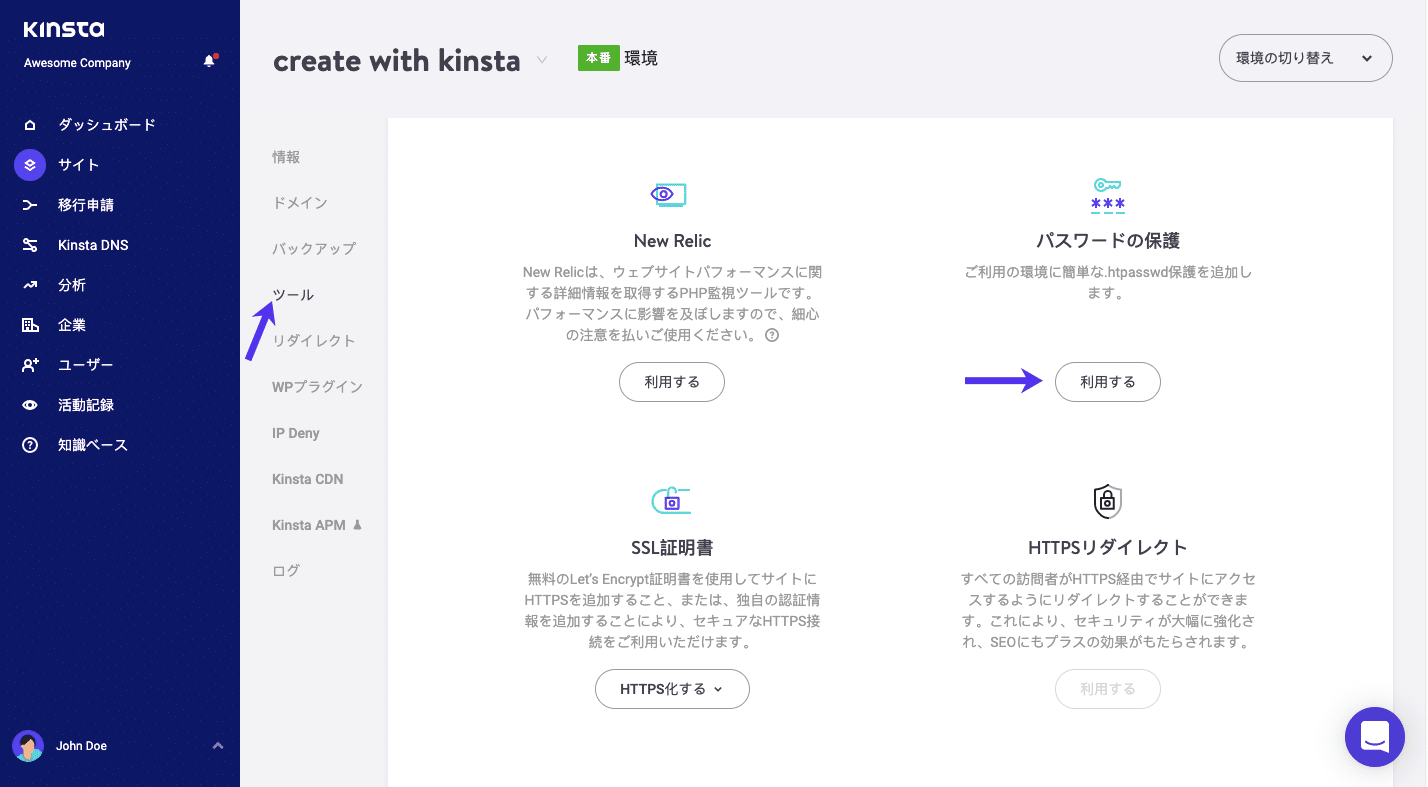
Task: Open Kinsta DNS from the sidebar icon
Action: [x=29, y=244]
